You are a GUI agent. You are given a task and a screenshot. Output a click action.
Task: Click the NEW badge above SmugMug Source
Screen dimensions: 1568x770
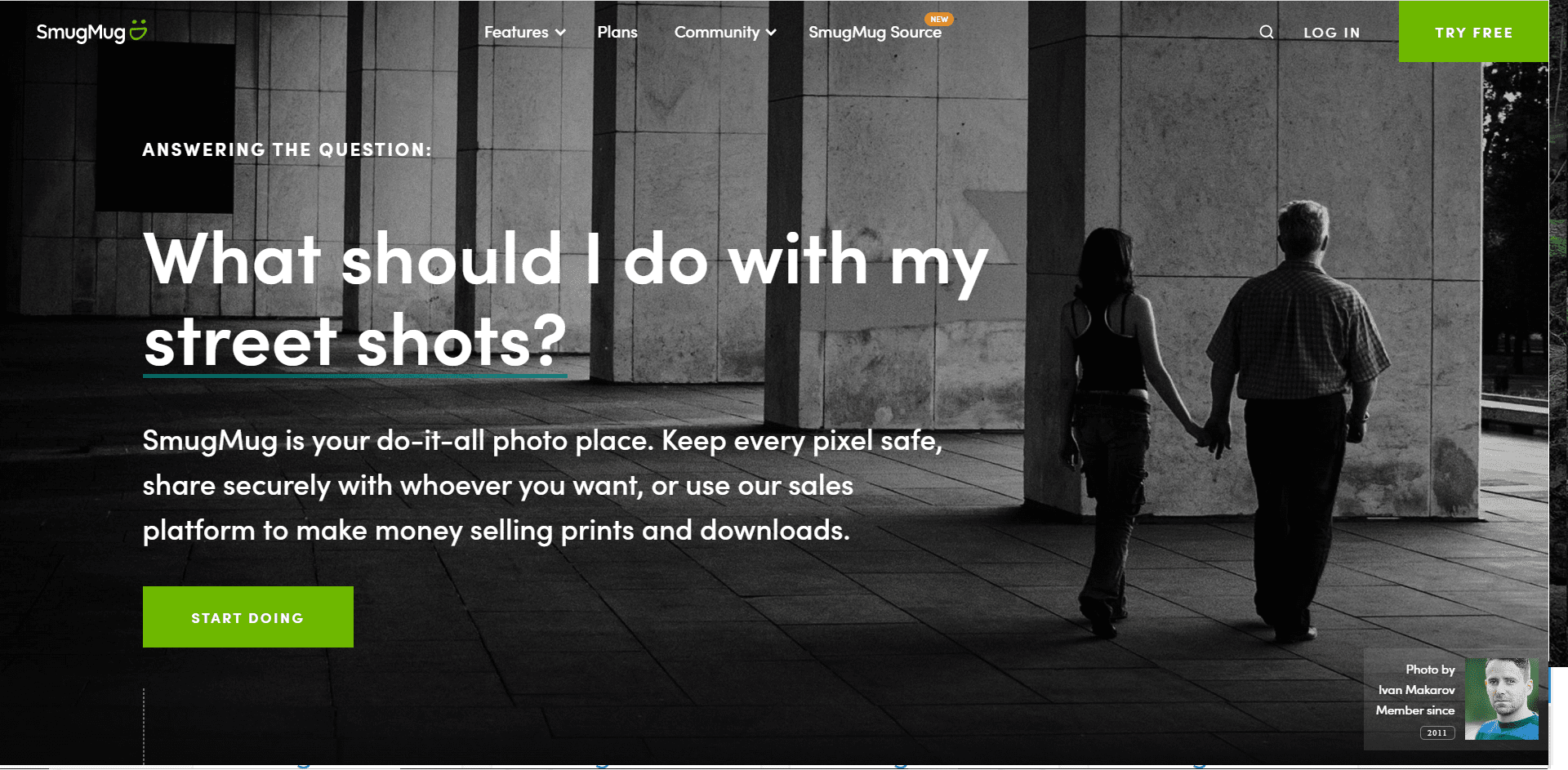pyautogui.click(x=939, y=19)
